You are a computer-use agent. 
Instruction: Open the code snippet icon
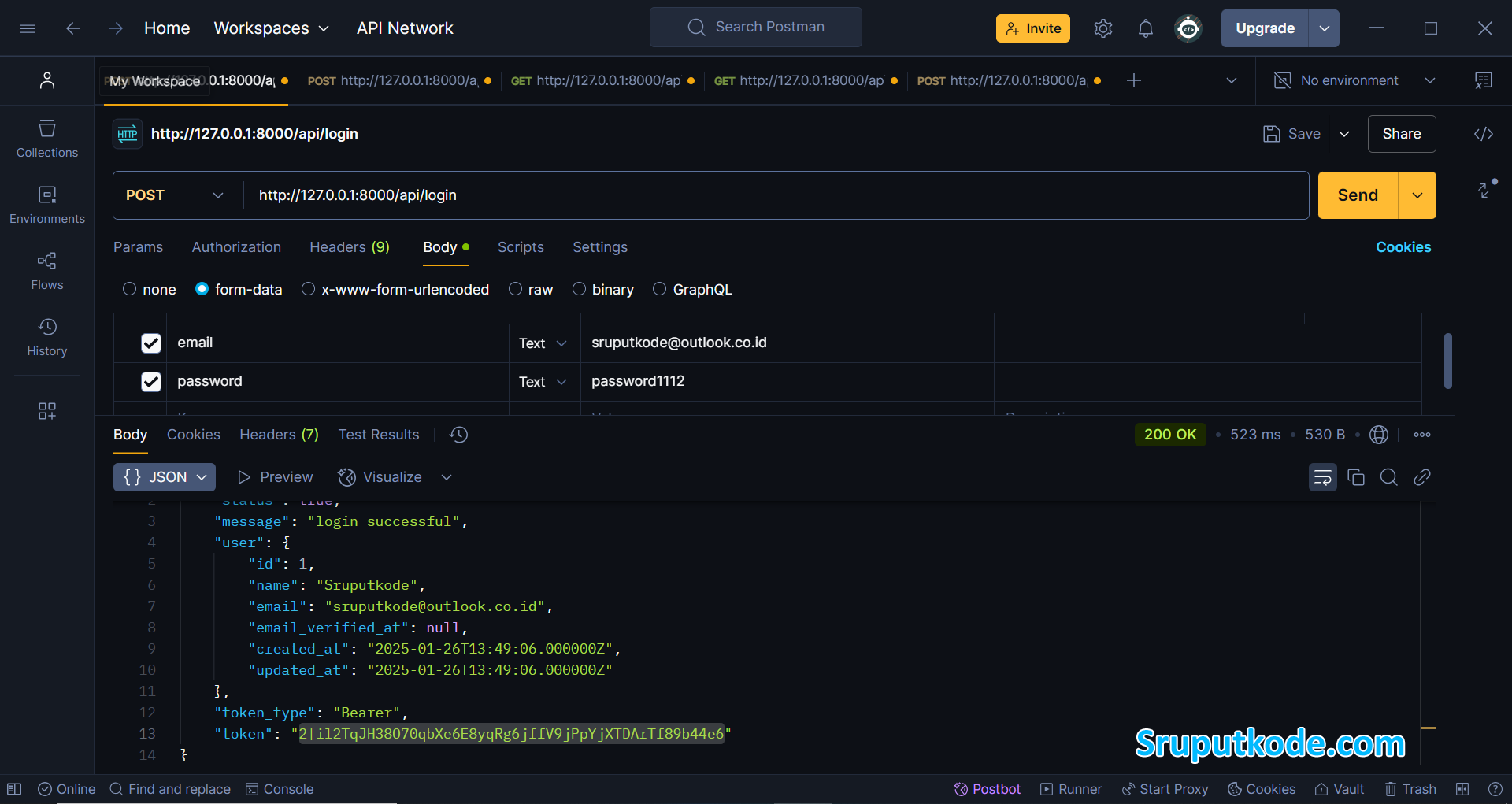pos(1484,134)
